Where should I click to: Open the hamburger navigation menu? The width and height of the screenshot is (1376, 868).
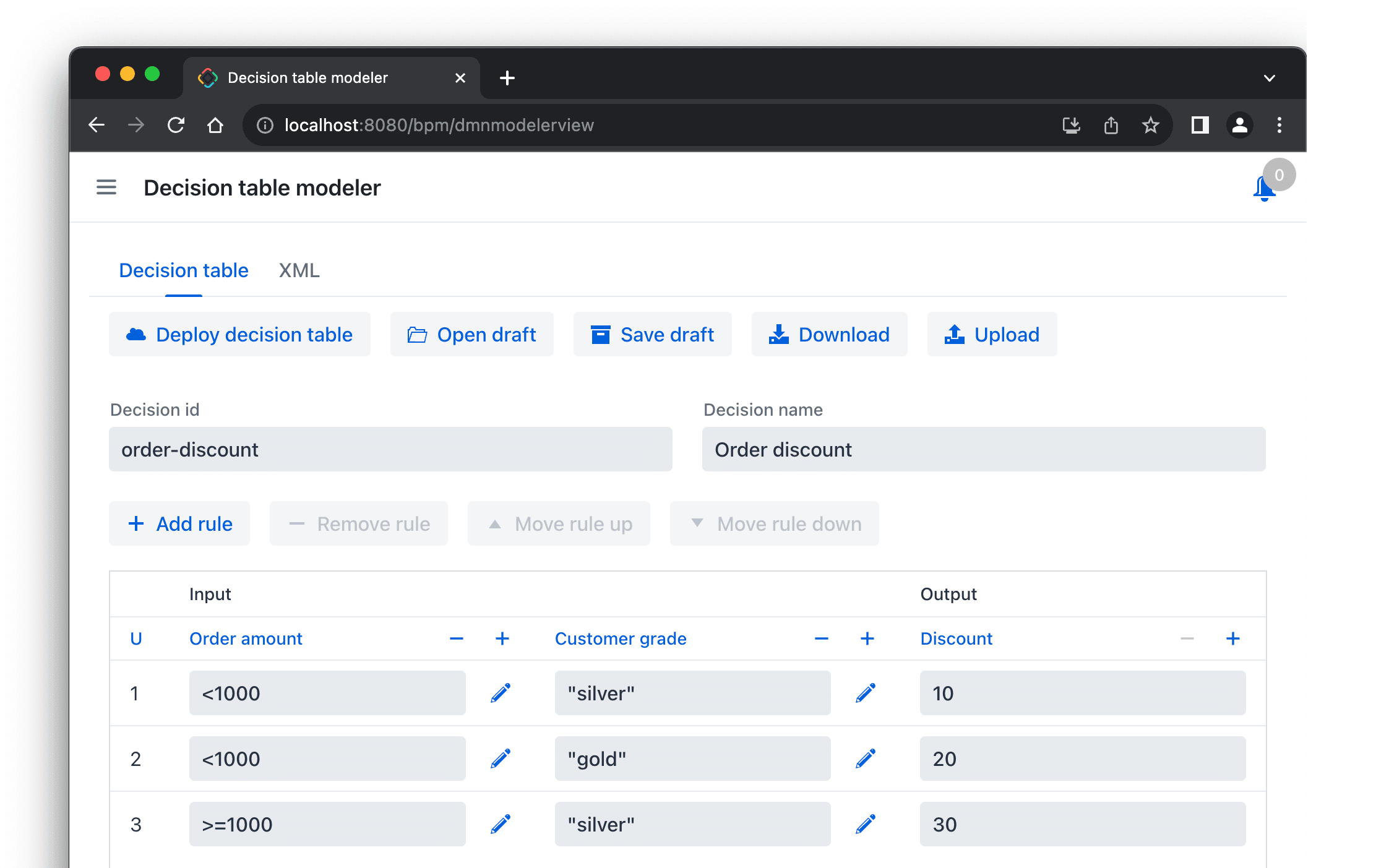click(x=106, y=187)
